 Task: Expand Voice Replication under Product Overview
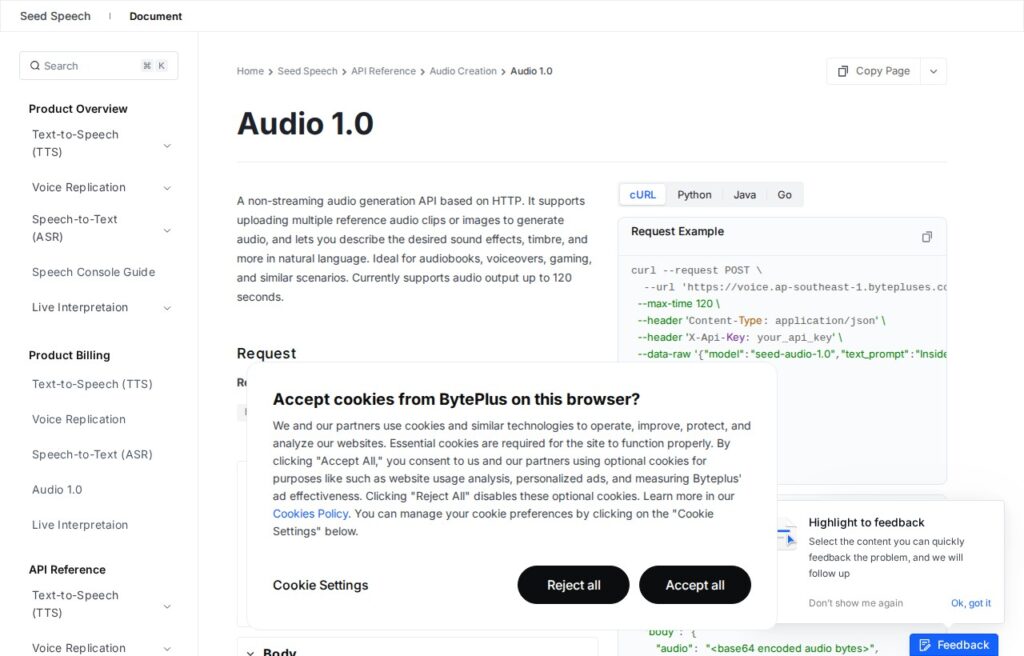167,188
